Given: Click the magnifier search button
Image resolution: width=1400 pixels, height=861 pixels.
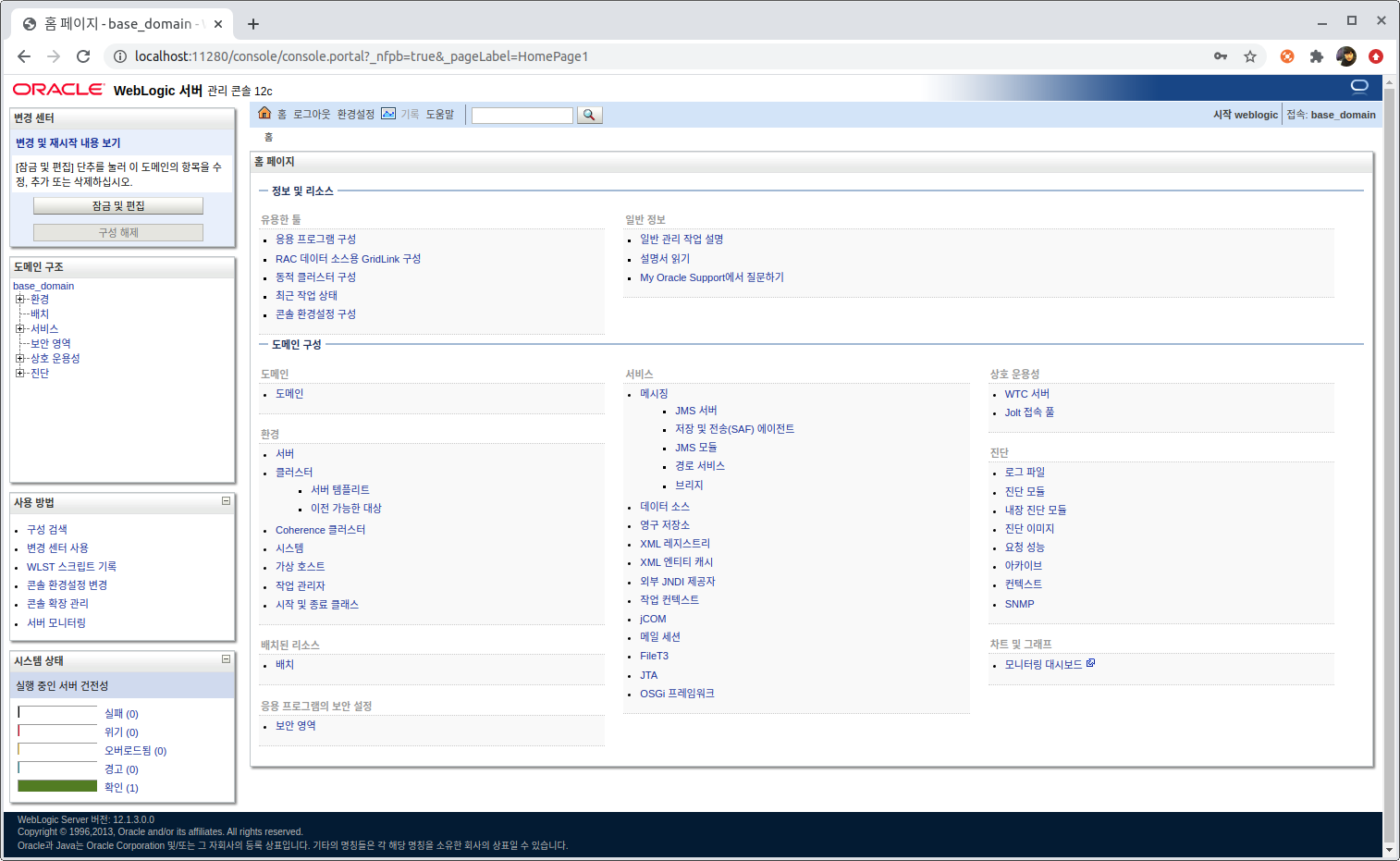Looking at the screenshot, I should tap(589, 115).
